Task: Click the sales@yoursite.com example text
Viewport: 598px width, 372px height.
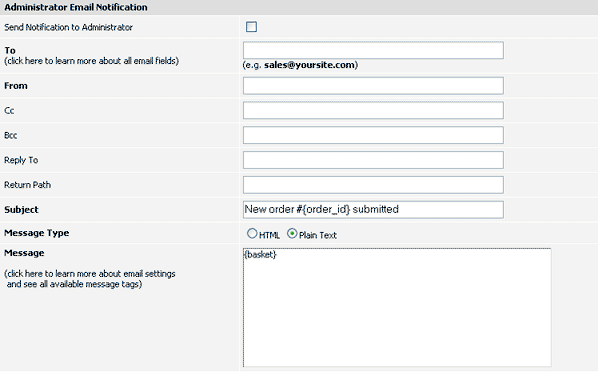Action: tap(309, 65)
